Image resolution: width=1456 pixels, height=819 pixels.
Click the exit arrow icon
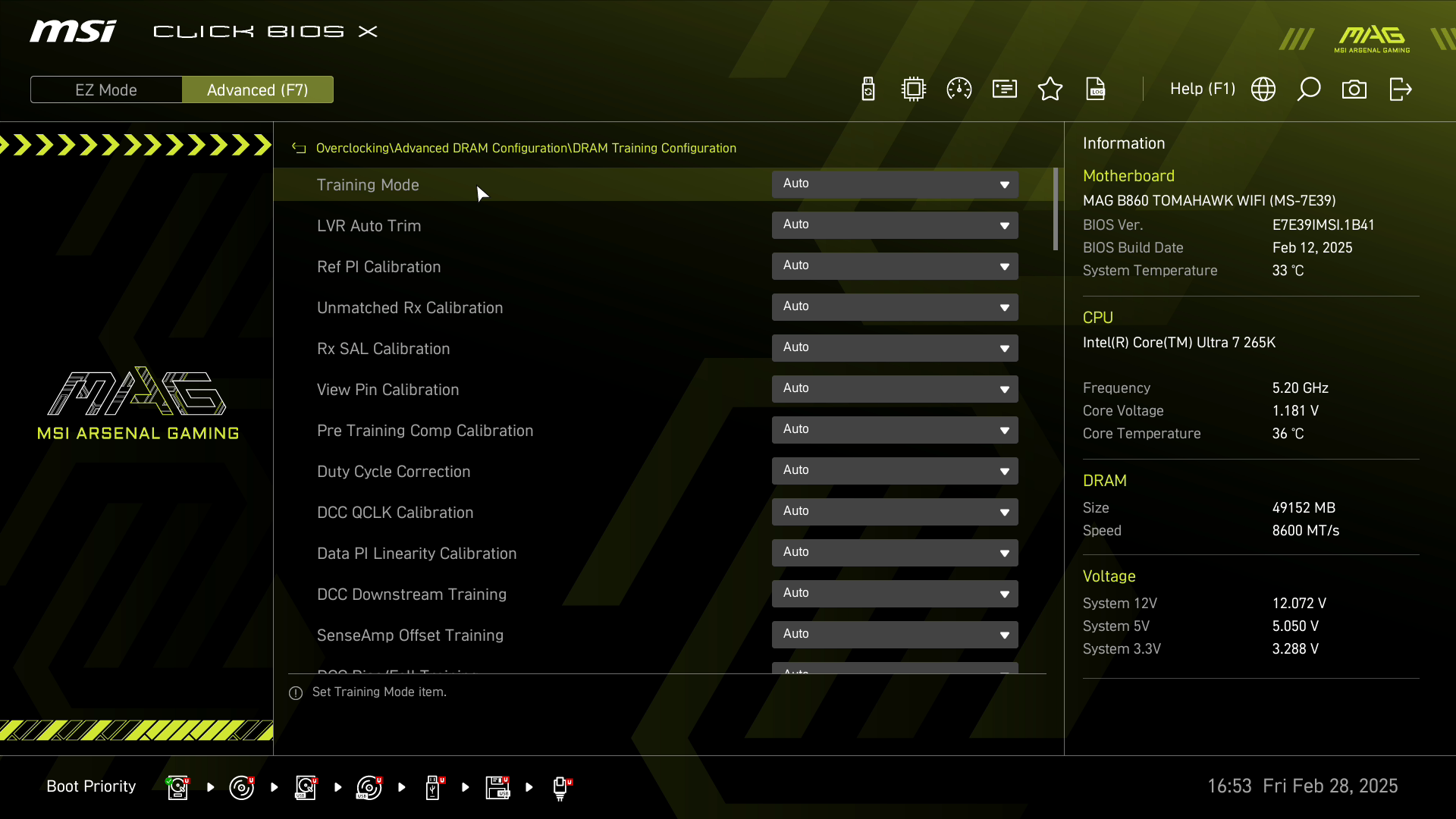point(1400,89)
